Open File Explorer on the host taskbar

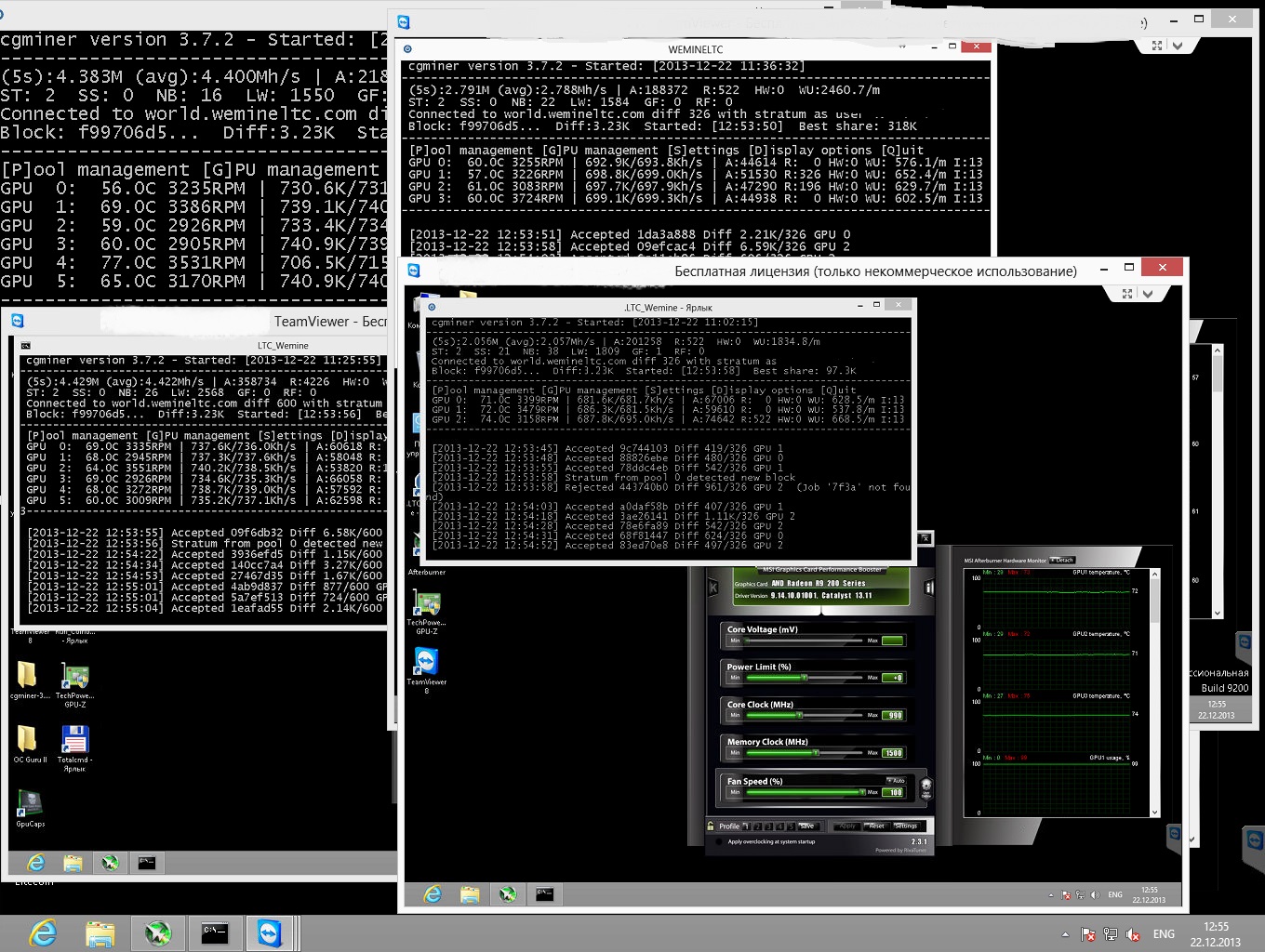100,933
